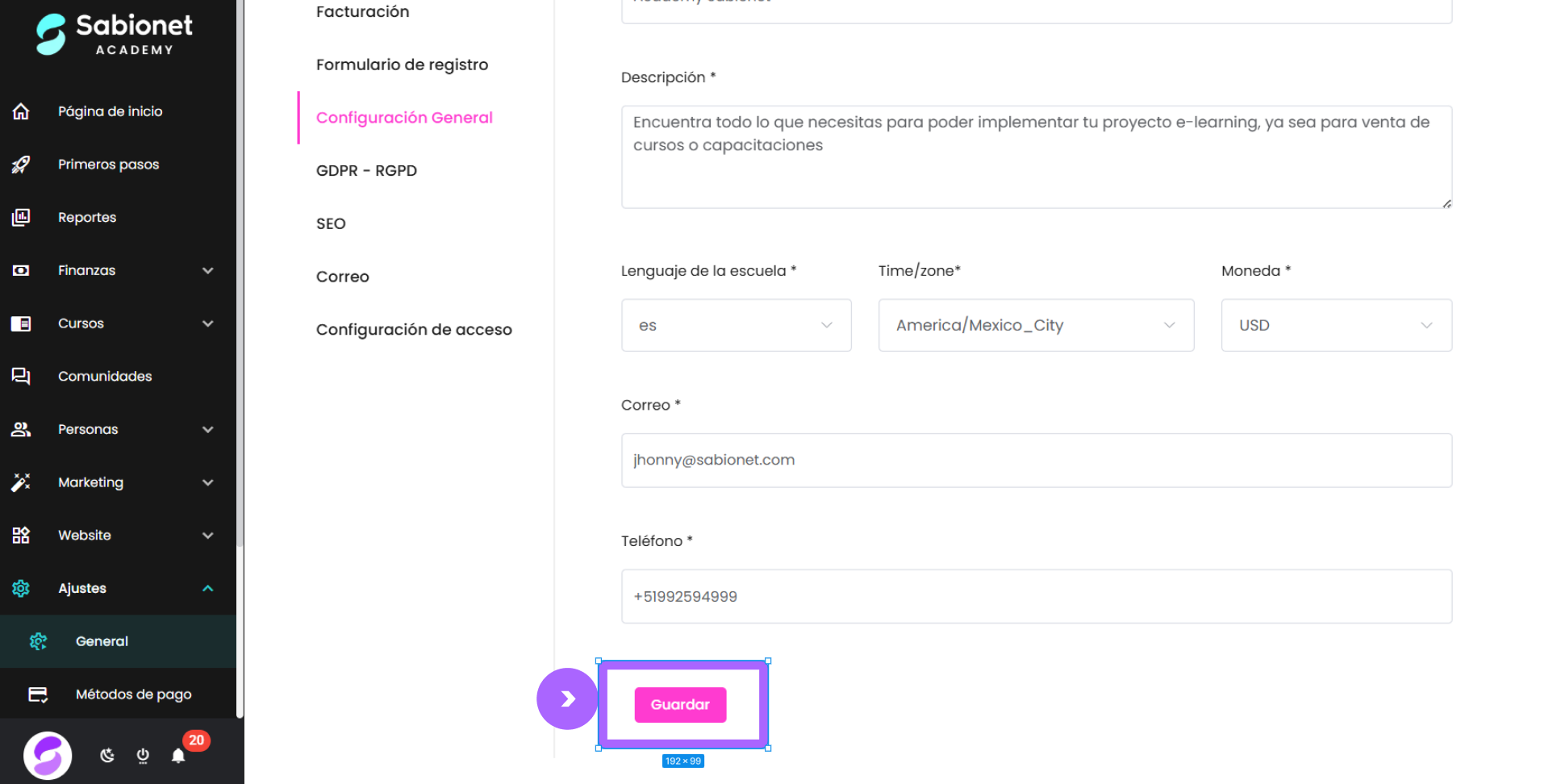Open the Sabionet avatar at bottom left
This screenshot has width=1561, height=784.
click(x=48, y=756)
